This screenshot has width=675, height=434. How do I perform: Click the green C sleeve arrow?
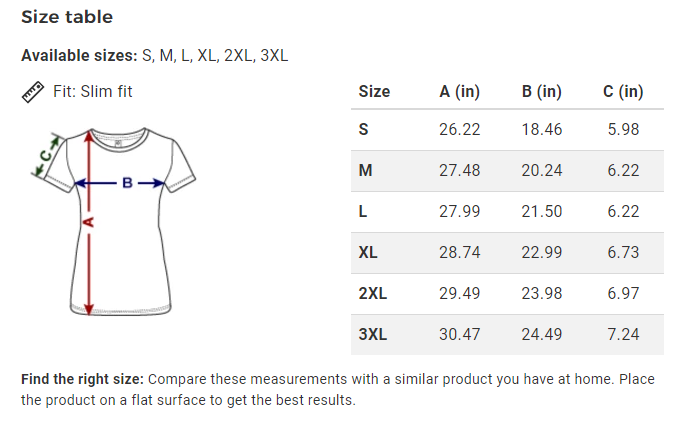(46, 156)
